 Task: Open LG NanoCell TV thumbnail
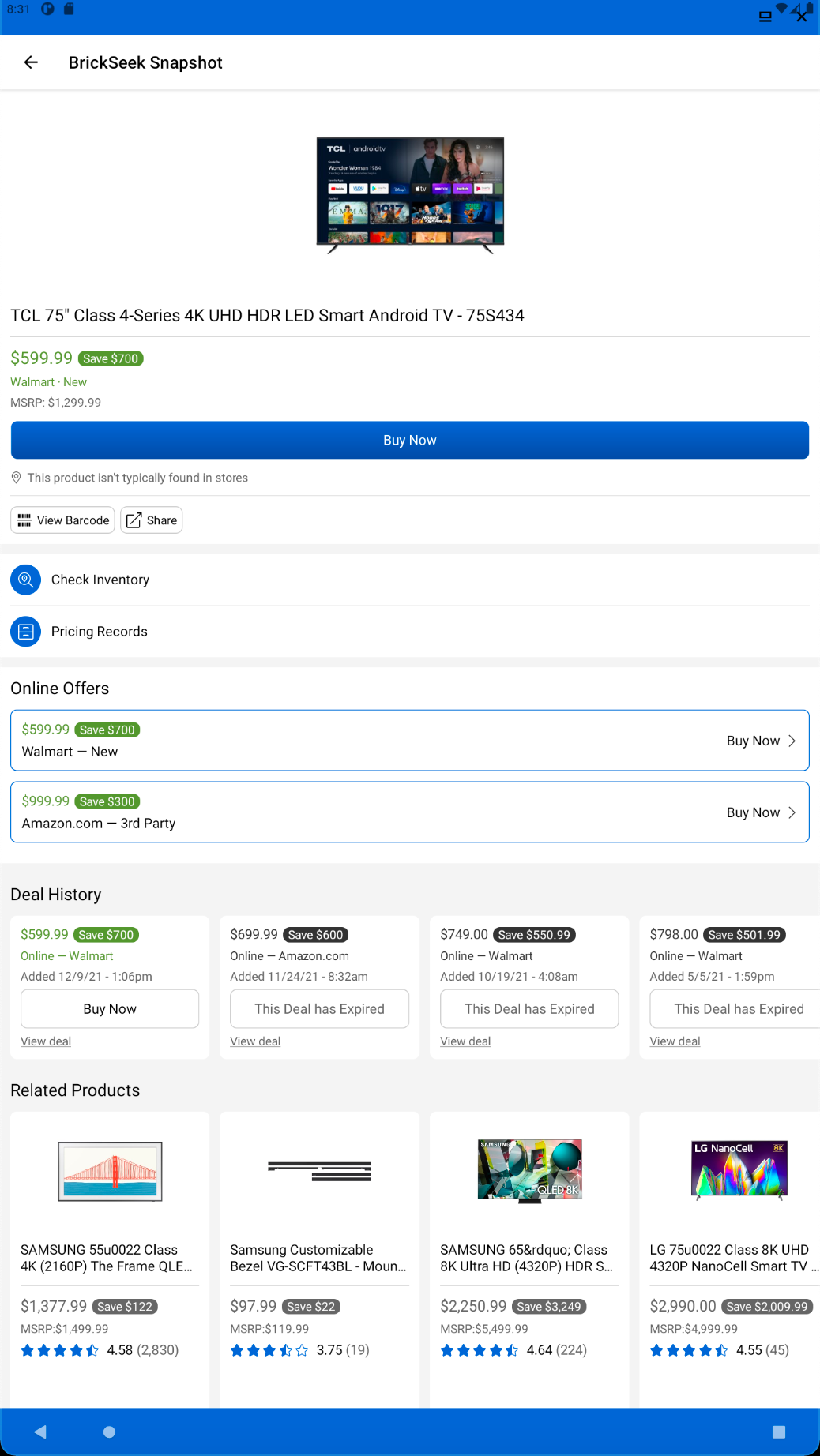[x=739, y=1171]
